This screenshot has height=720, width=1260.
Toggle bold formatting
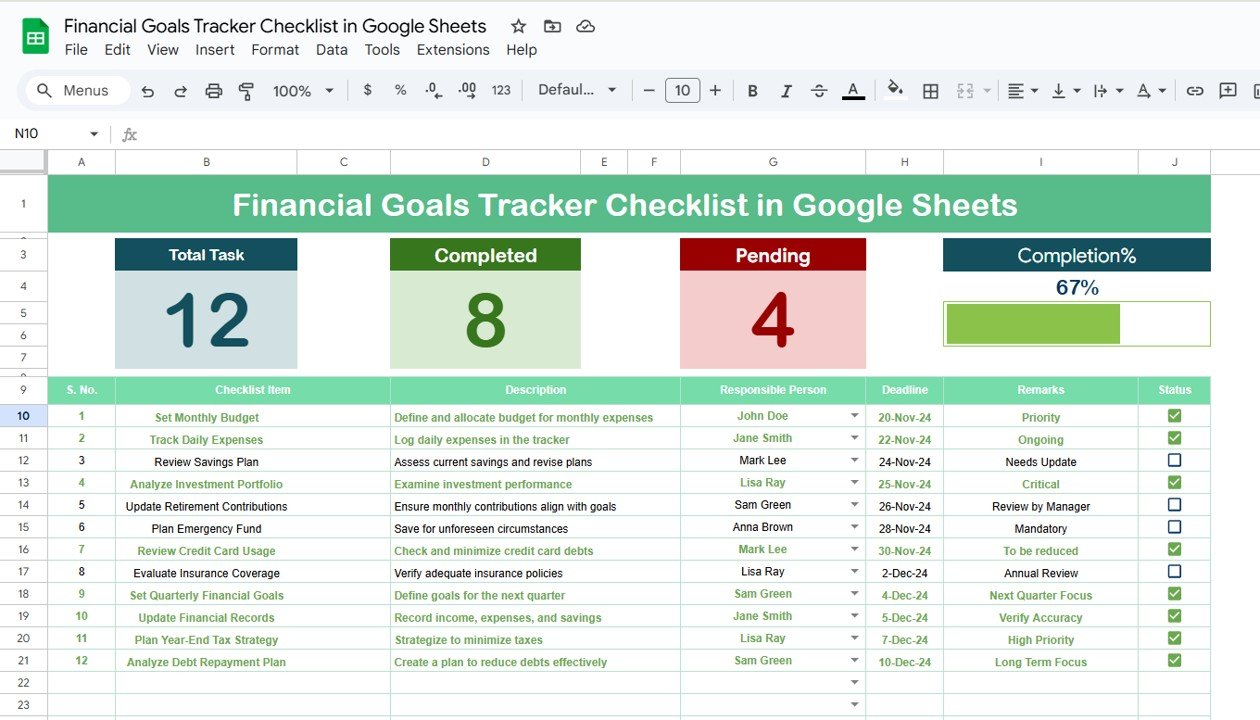(x=753, y=91)
